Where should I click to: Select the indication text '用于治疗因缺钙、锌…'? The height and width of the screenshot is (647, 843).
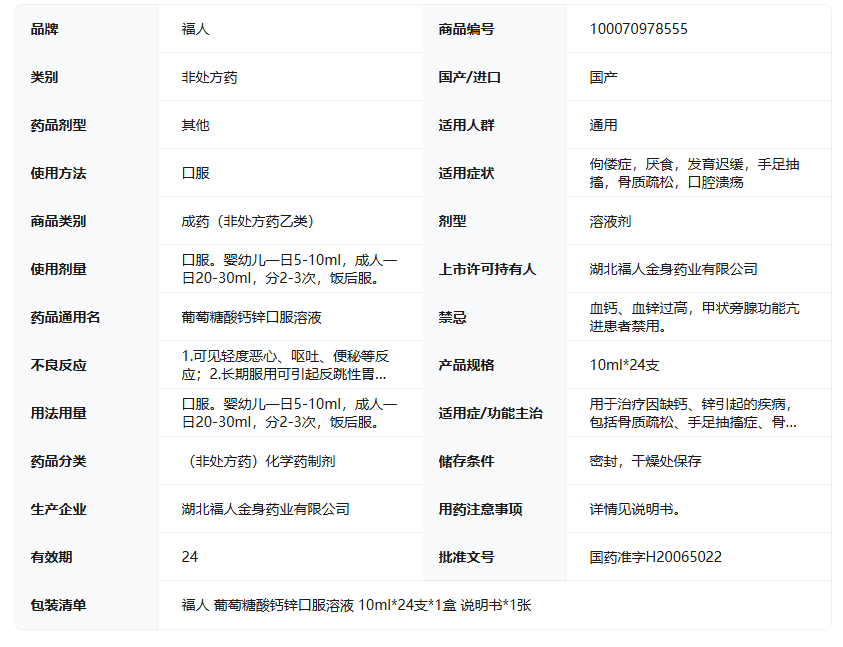693,413
